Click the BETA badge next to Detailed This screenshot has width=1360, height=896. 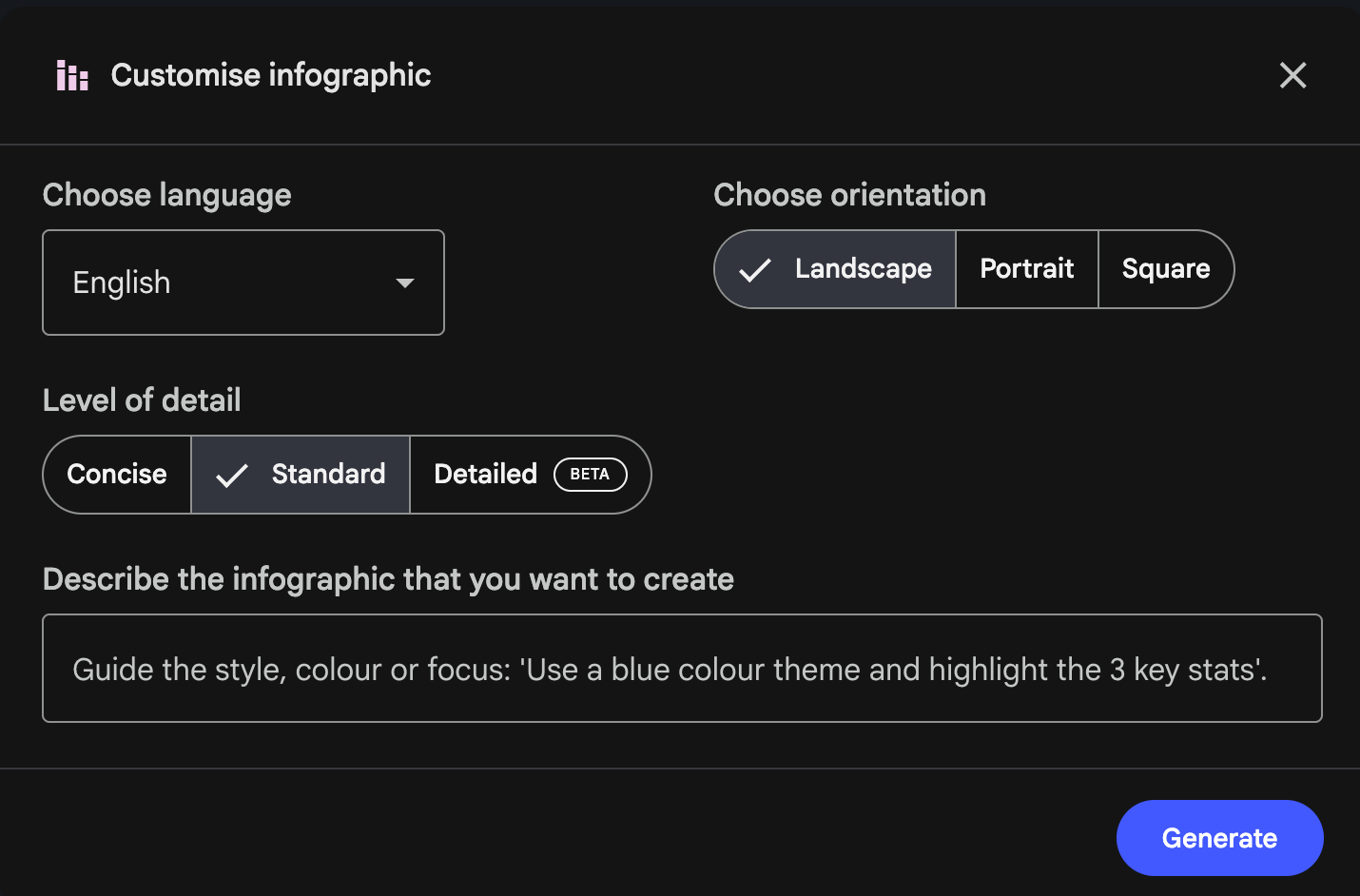pos(590,474)
